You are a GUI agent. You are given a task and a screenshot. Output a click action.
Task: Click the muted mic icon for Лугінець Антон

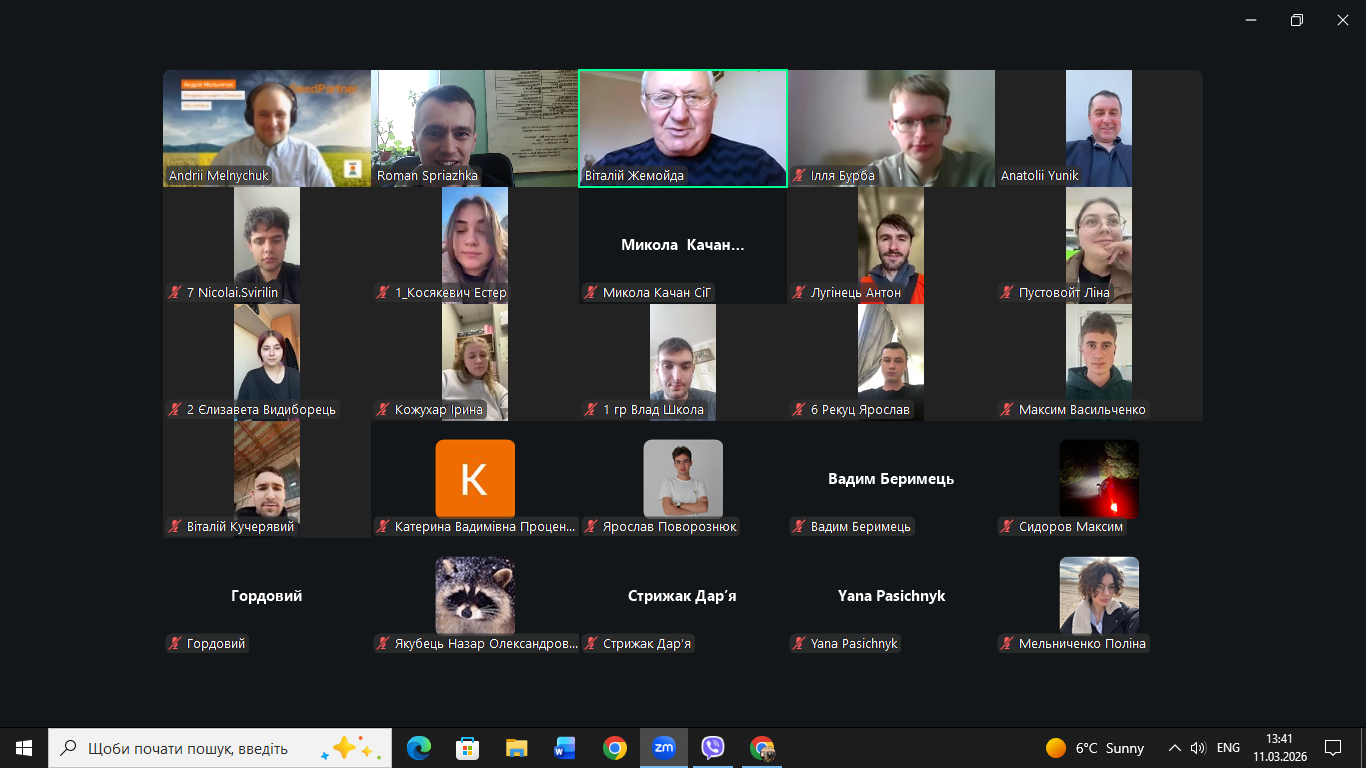(x=799, y=293)
